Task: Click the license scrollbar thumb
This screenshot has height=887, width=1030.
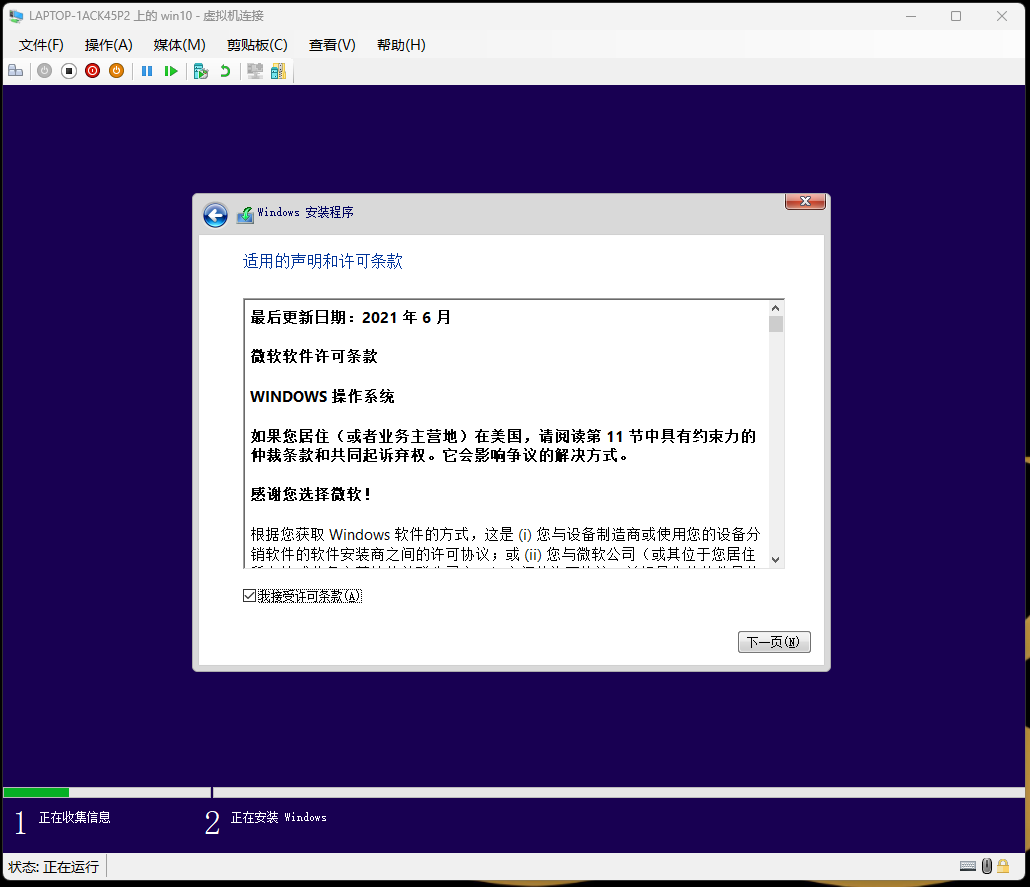Action: (x=776, y=324)
